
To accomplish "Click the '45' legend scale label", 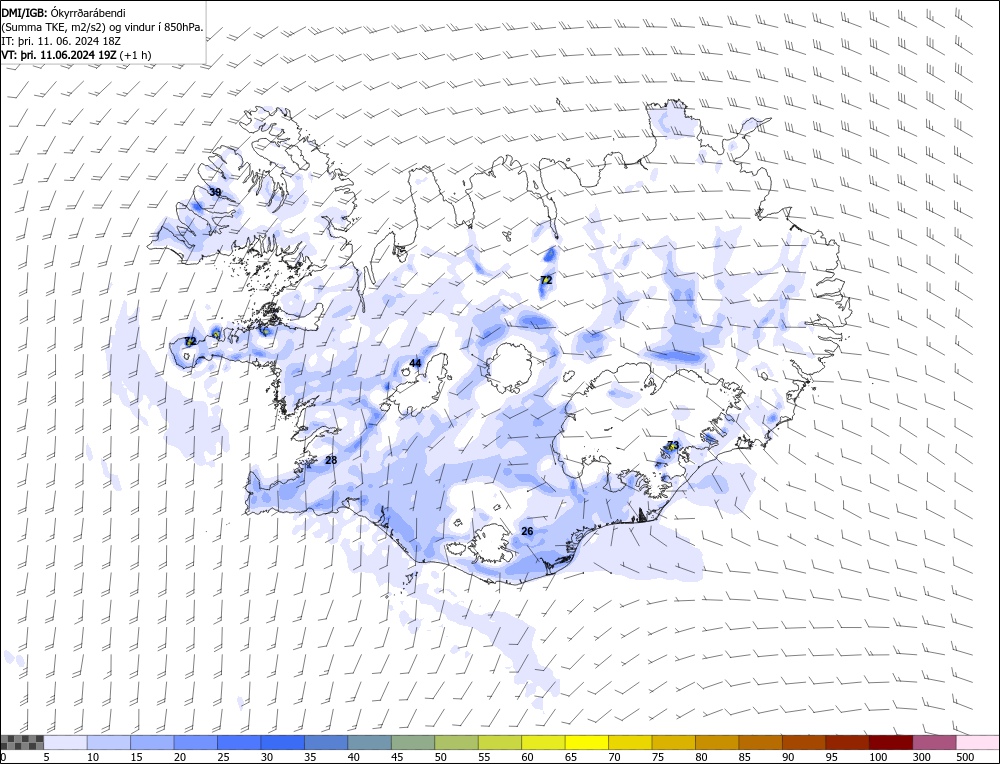I will 397,757.
